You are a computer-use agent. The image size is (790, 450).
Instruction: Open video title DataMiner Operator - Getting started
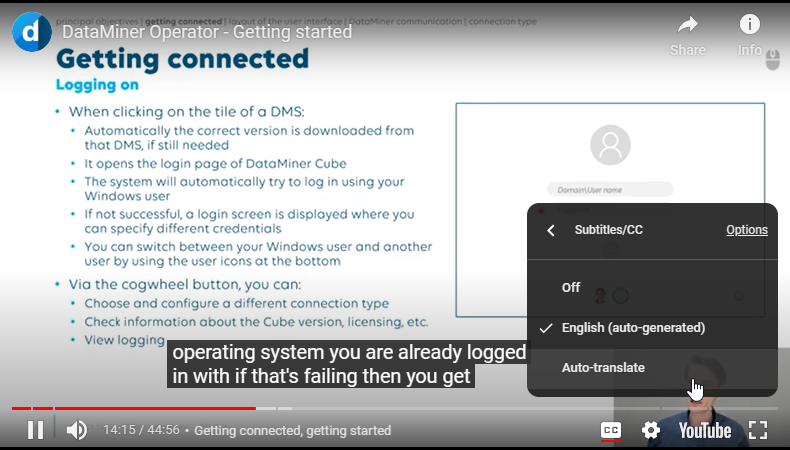tap(207, 32)
